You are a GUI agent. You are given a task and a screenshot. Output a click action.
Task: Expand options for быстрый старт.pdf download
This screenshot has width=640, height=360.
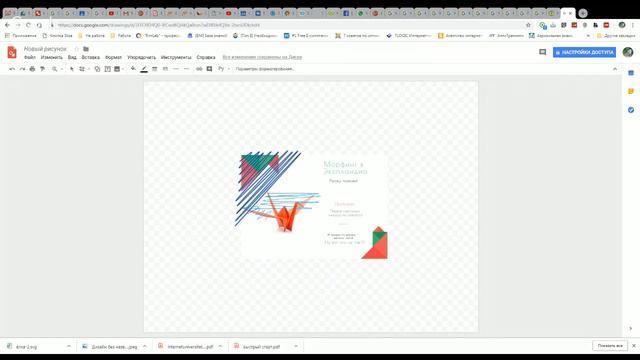click(296, 347)
